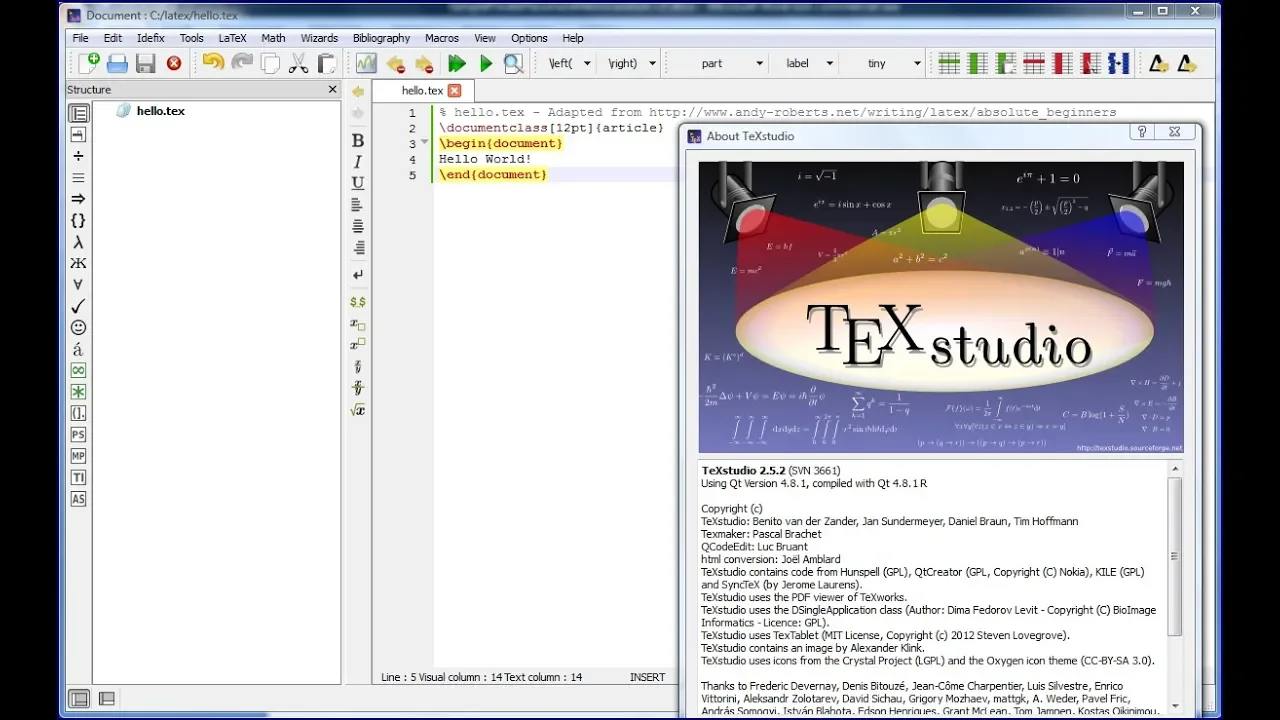Select hello.tex in the Structure tree
1280x720 pixels.
[160, 111]
